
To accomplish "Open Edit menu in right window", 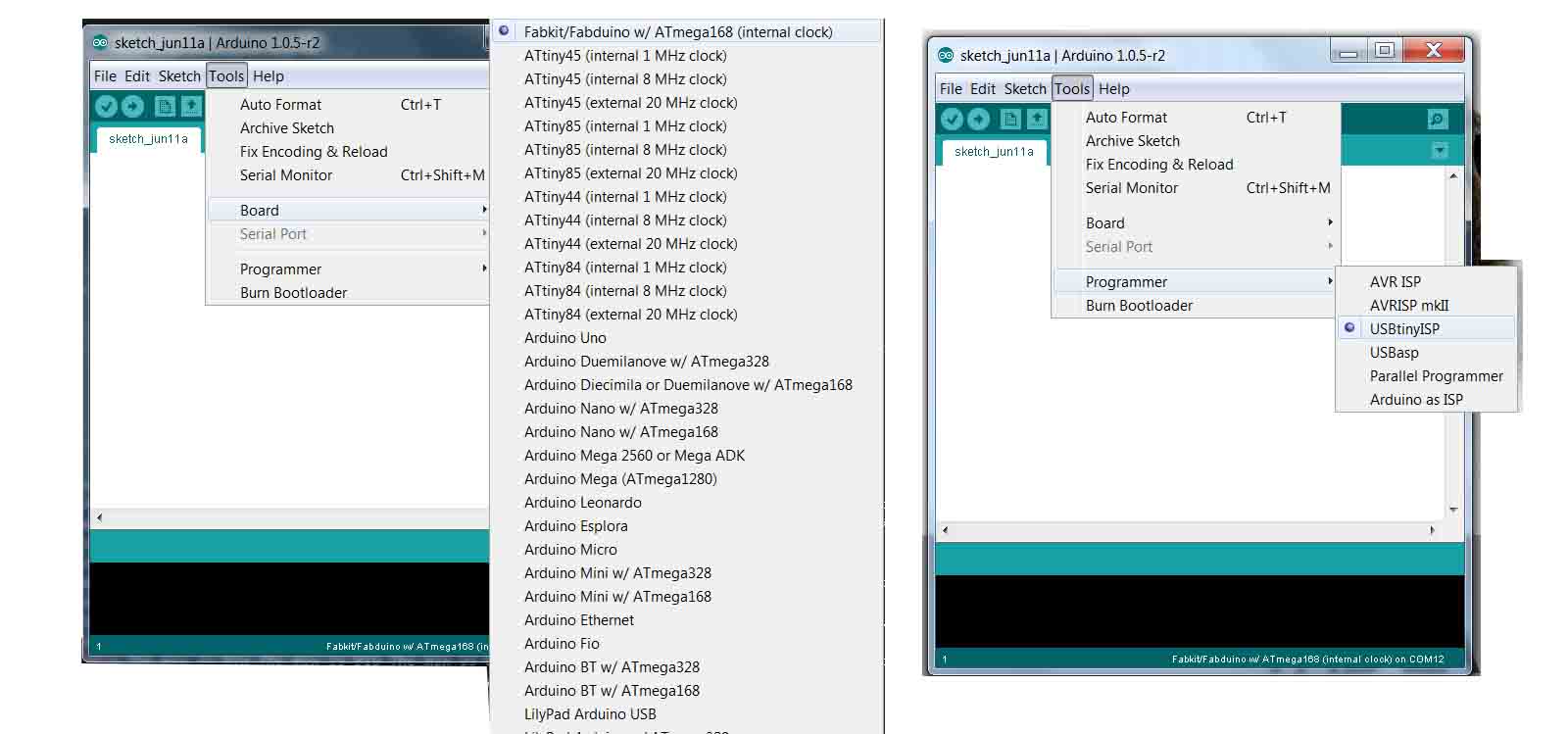I will click(x=983, y=88).
